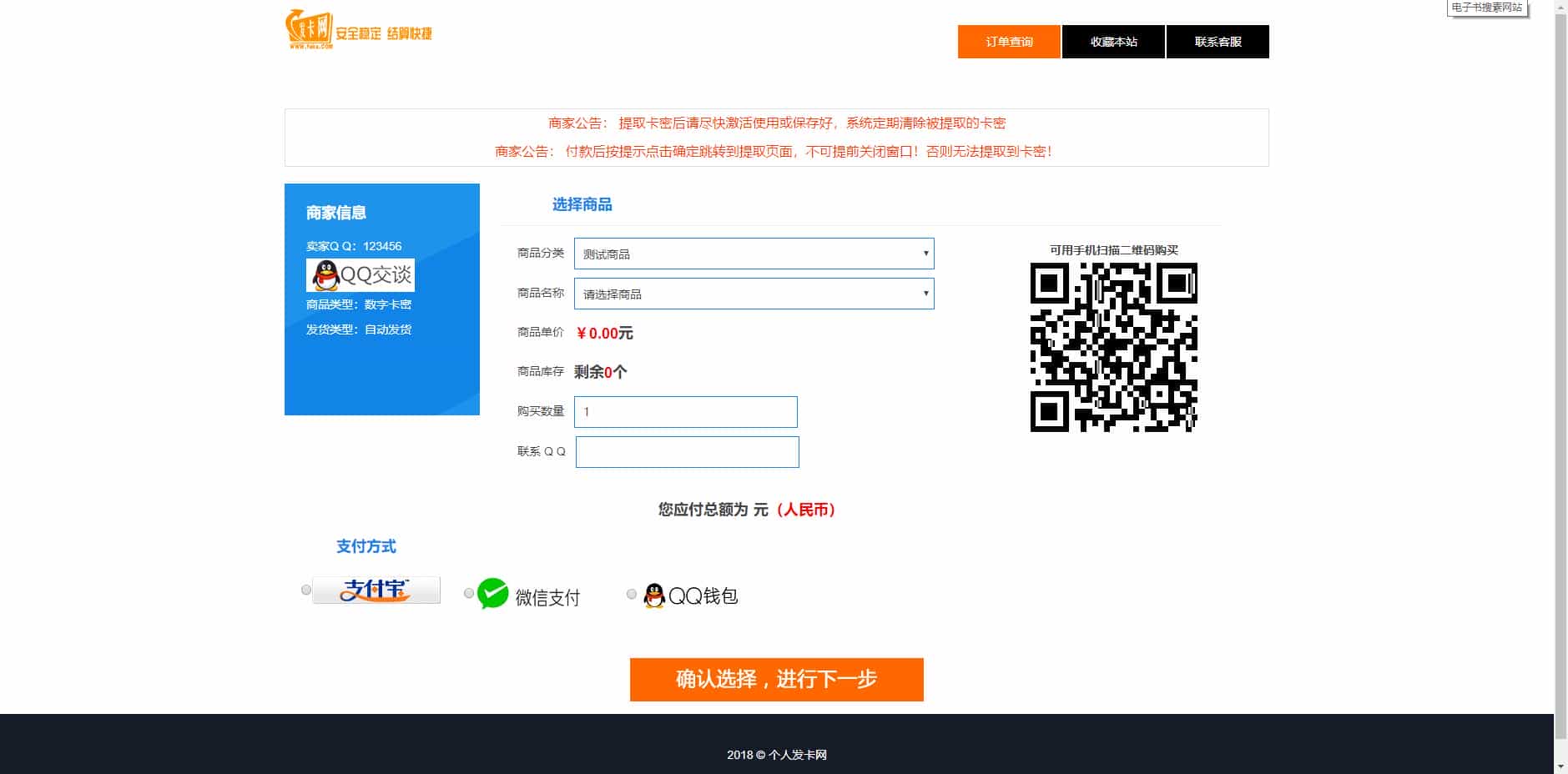The height and width of the screenshot is (774, 1568).
Task: Select the 微信支付 payment radio button
Action: pos(467,593)
